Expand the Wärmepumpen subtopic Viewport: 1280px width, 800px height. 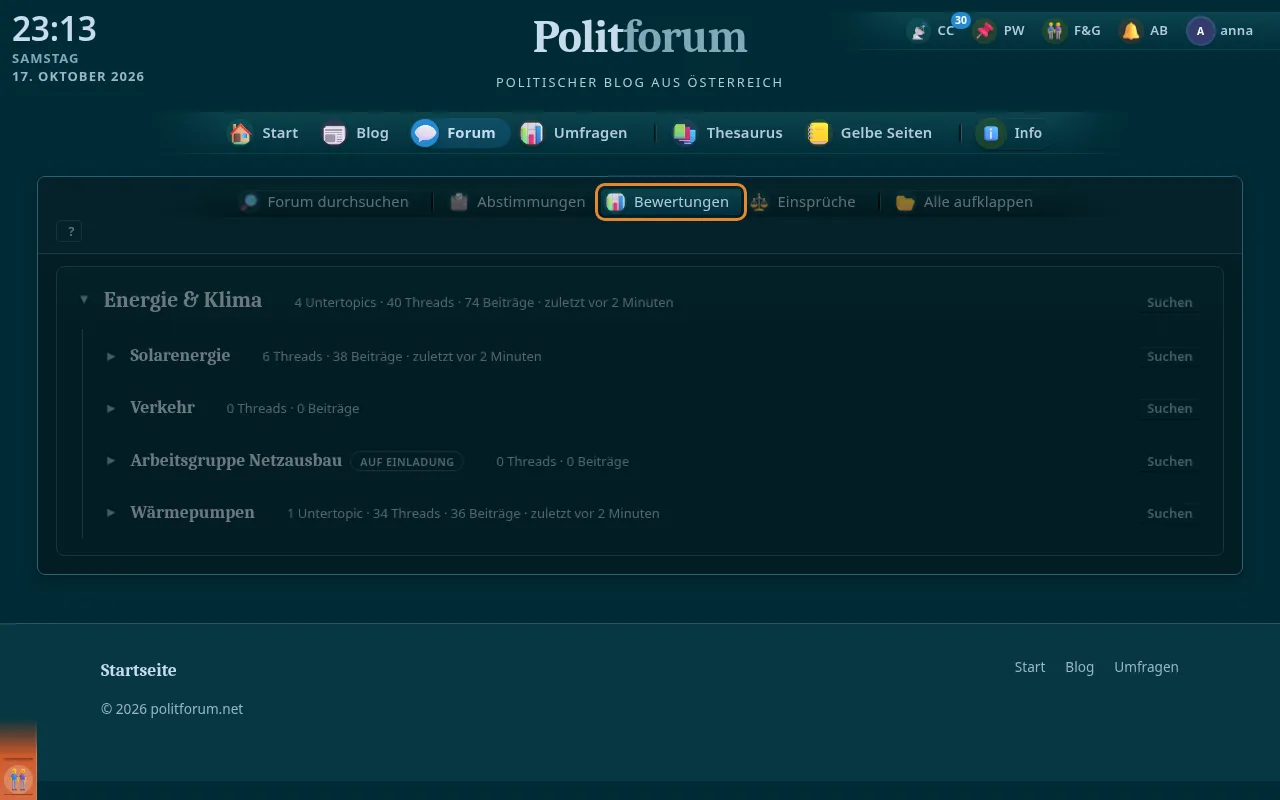[111, 513]
